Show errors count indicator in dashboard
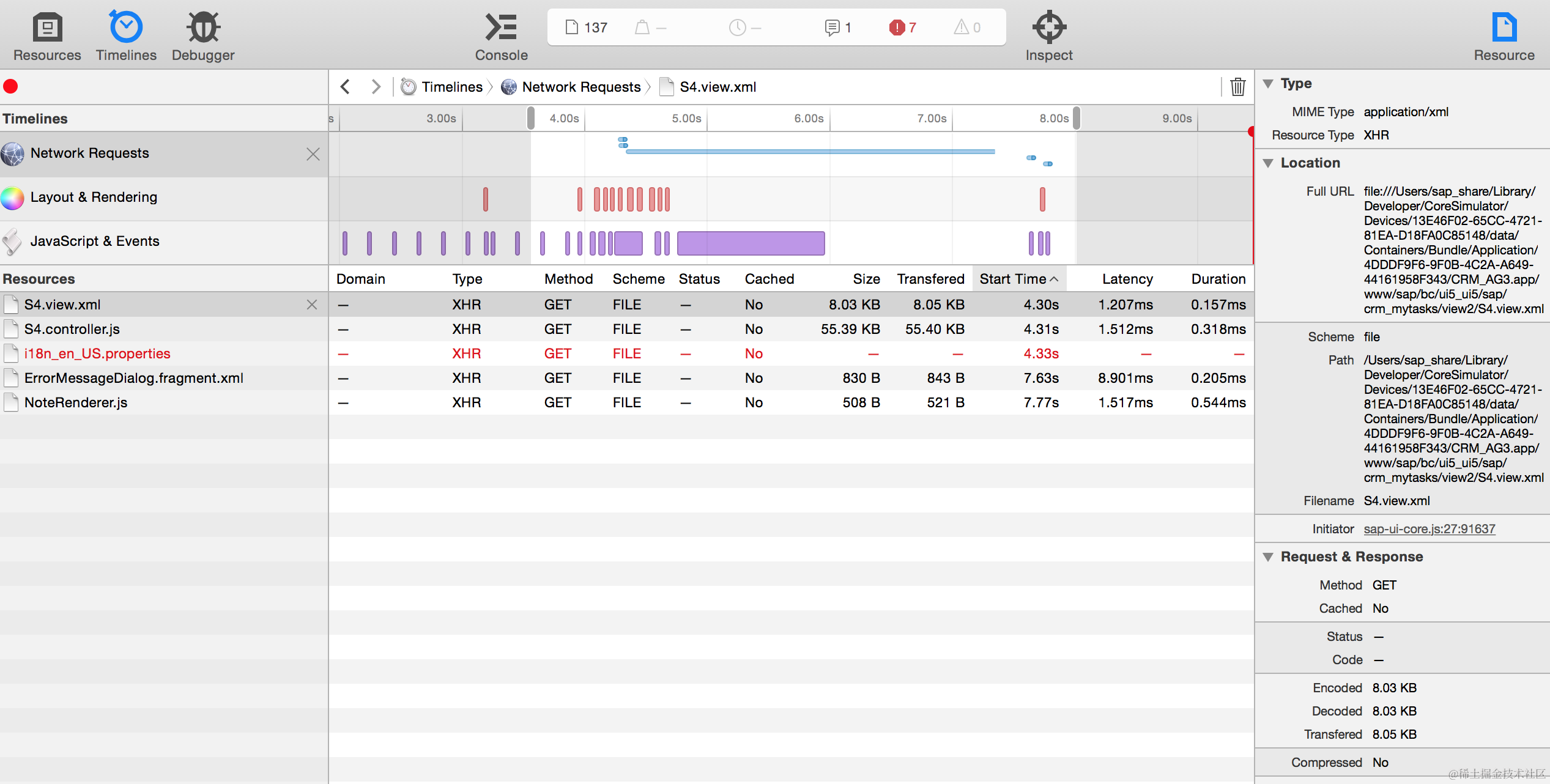The height and width of the screenshot is (784, 1550). click(902, 28)
